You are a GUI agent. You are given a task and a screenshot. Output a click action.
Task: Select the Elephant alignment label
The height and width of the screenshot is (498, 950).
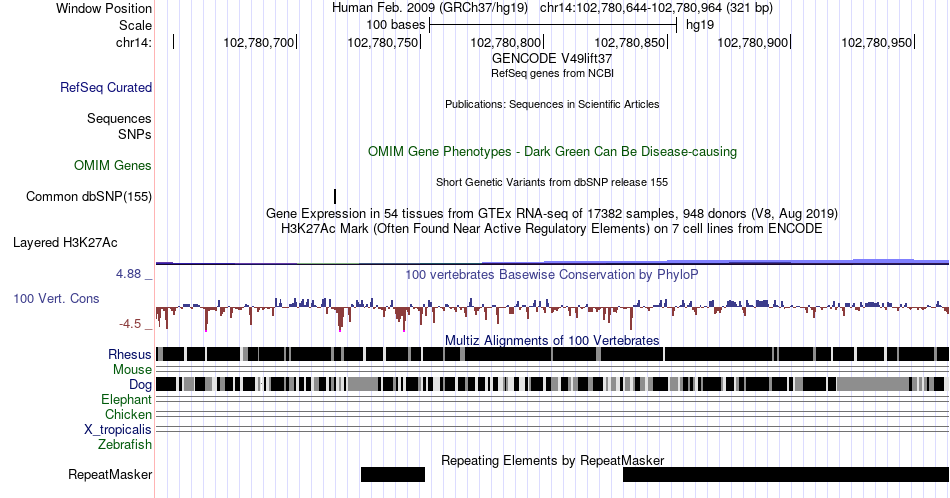tap(126, 399)
